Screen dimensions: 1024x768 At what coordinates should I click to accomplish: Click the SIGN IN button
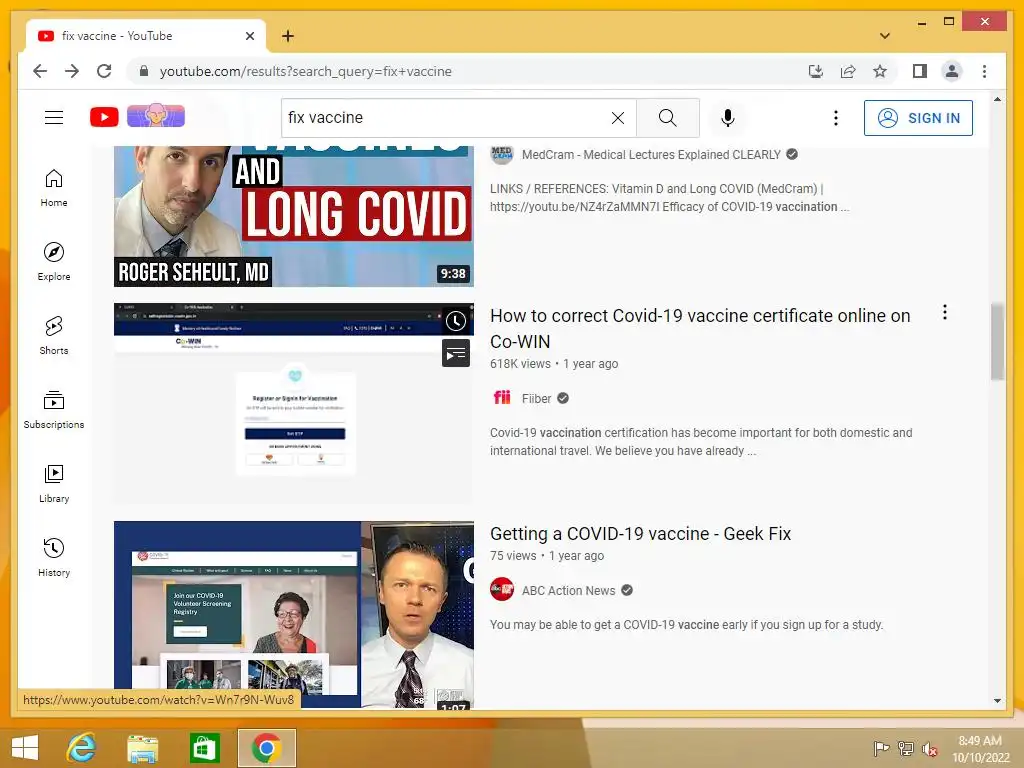point(918,118)
